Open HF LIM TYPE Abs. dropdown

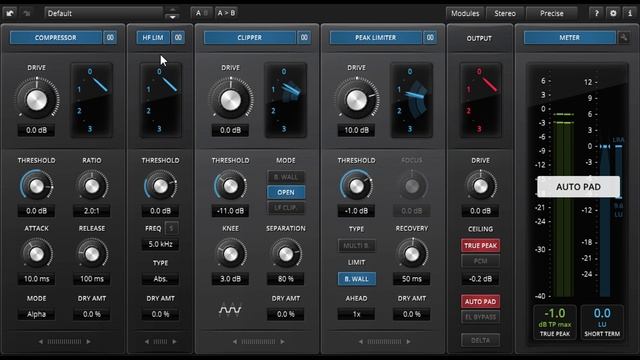tap(160, 279)
